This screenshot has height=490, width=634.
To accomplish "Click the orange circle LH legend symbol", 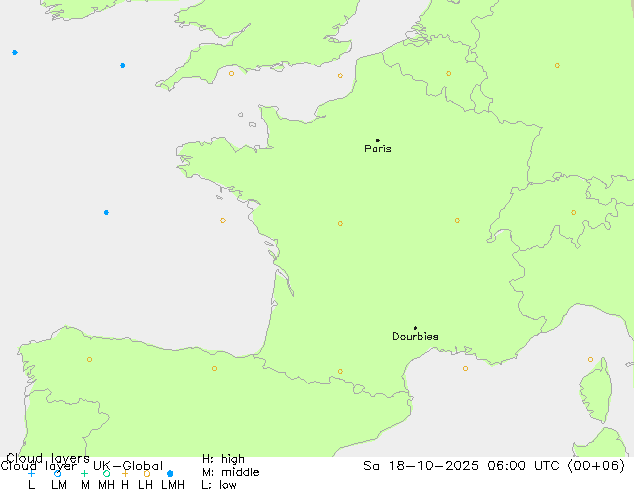I will 147,473.
